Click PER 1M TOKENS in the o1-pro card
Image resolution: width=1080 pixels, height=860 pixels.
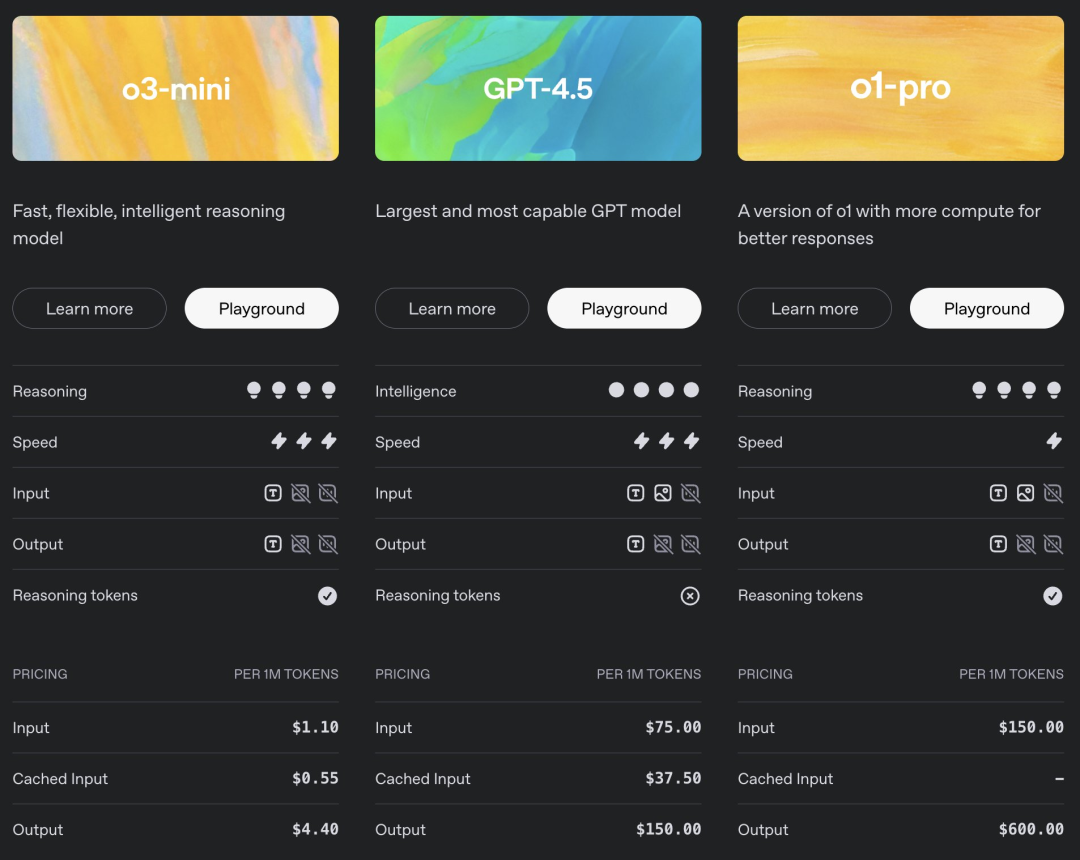pyautogui.click(x=1011, y=674)
